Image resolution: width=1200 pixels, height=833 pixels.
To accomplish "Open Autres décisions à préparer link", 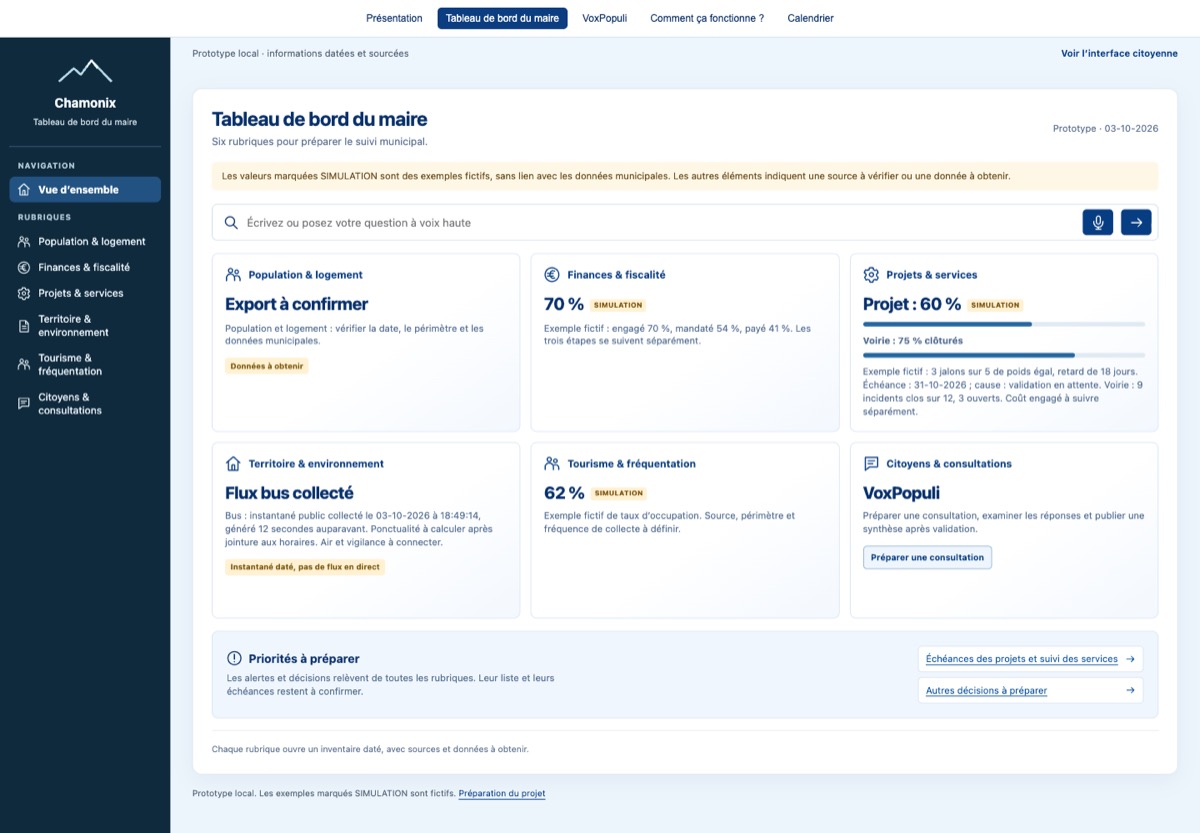I will (1030, 690).
